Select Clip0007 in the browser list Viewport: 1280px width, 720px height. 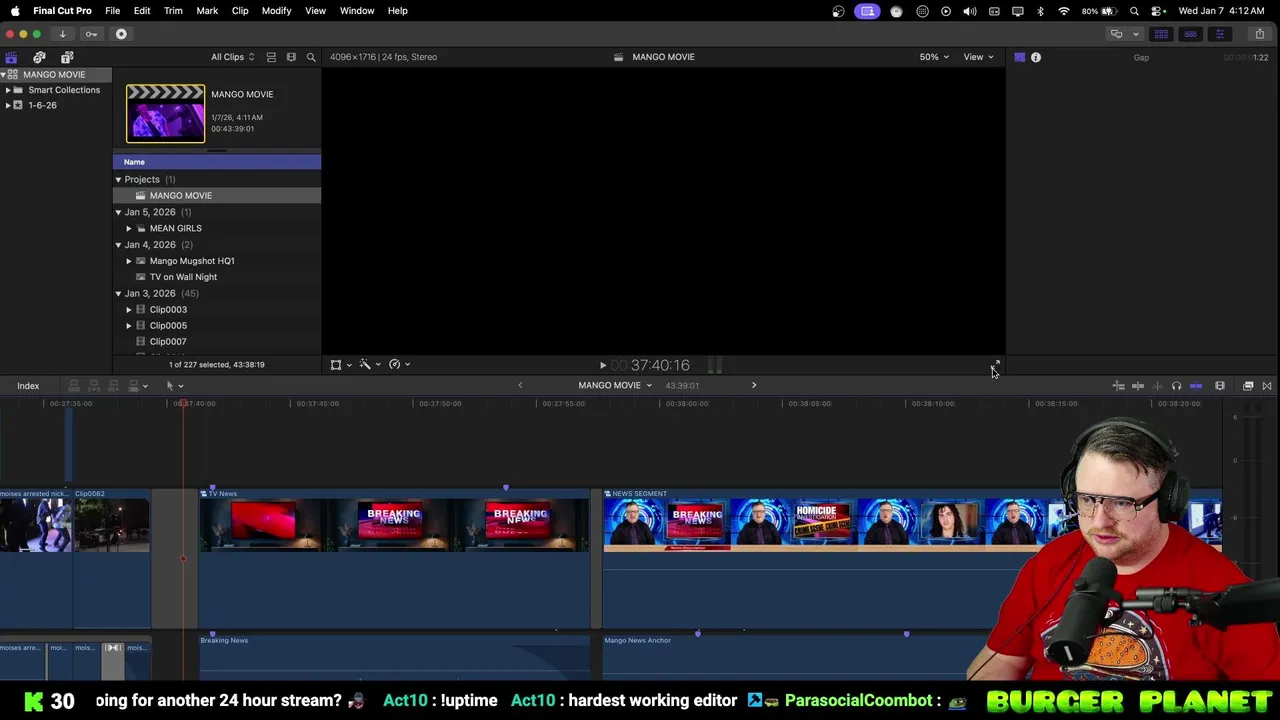pyautogui.click(x=216, y=342)
